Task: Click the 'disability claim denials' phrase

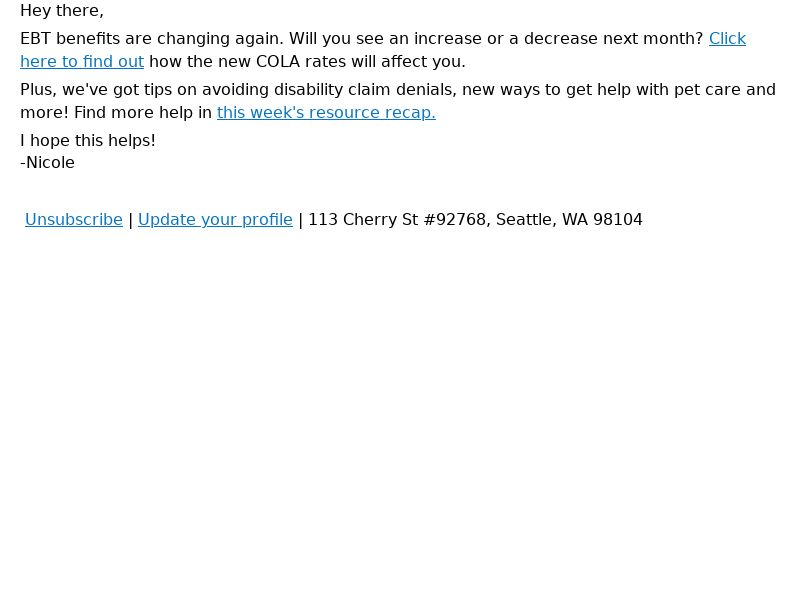Action: (365, 90)
